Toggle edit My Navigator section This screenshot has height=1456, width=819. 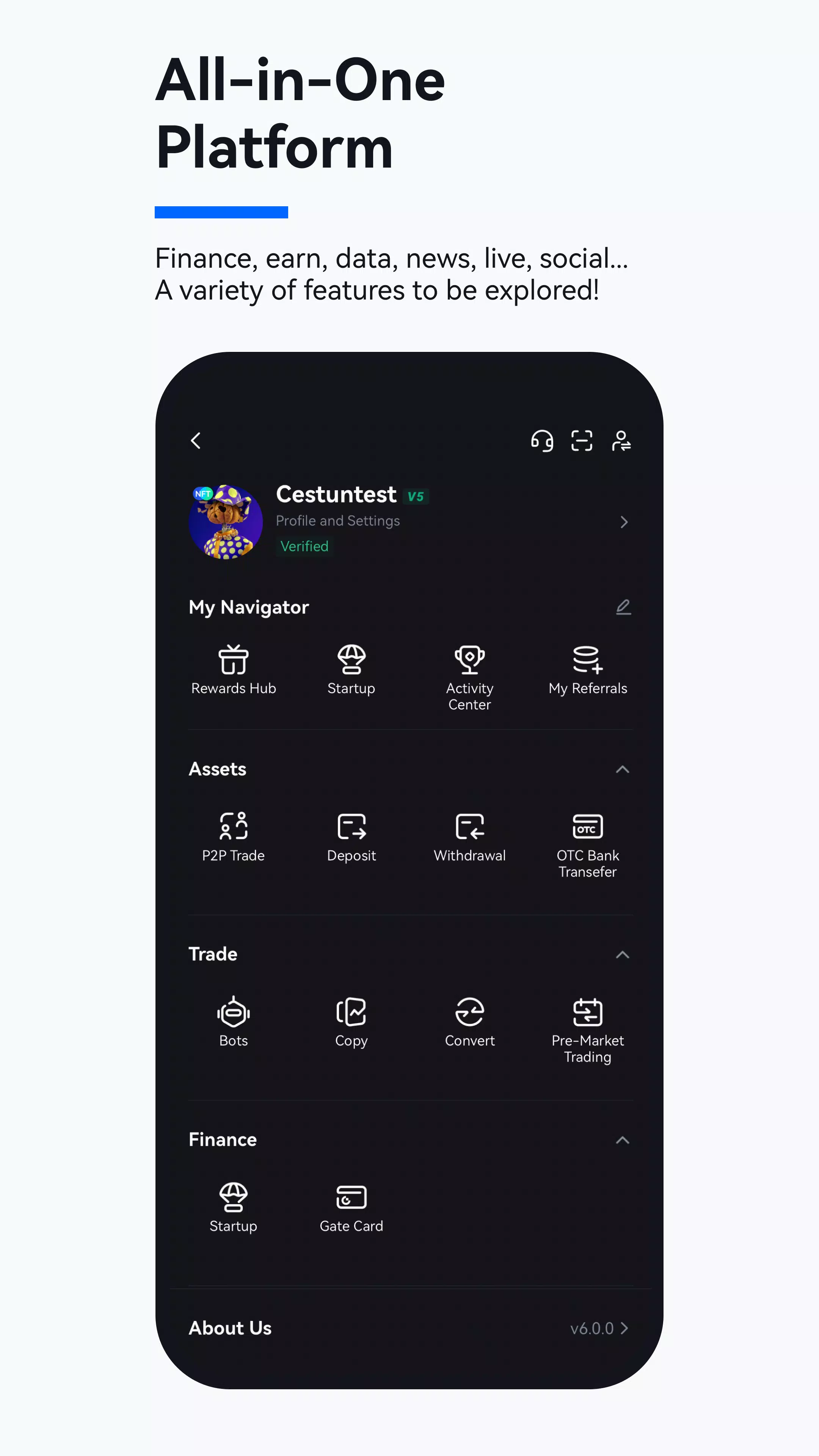[x=623, y=607]
